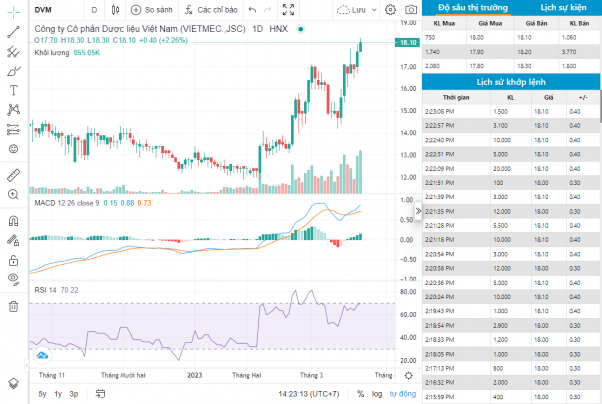This screenshot has height=404, width=602.
Task: Hide all drawings with eye icon
Action: (13, 279)
